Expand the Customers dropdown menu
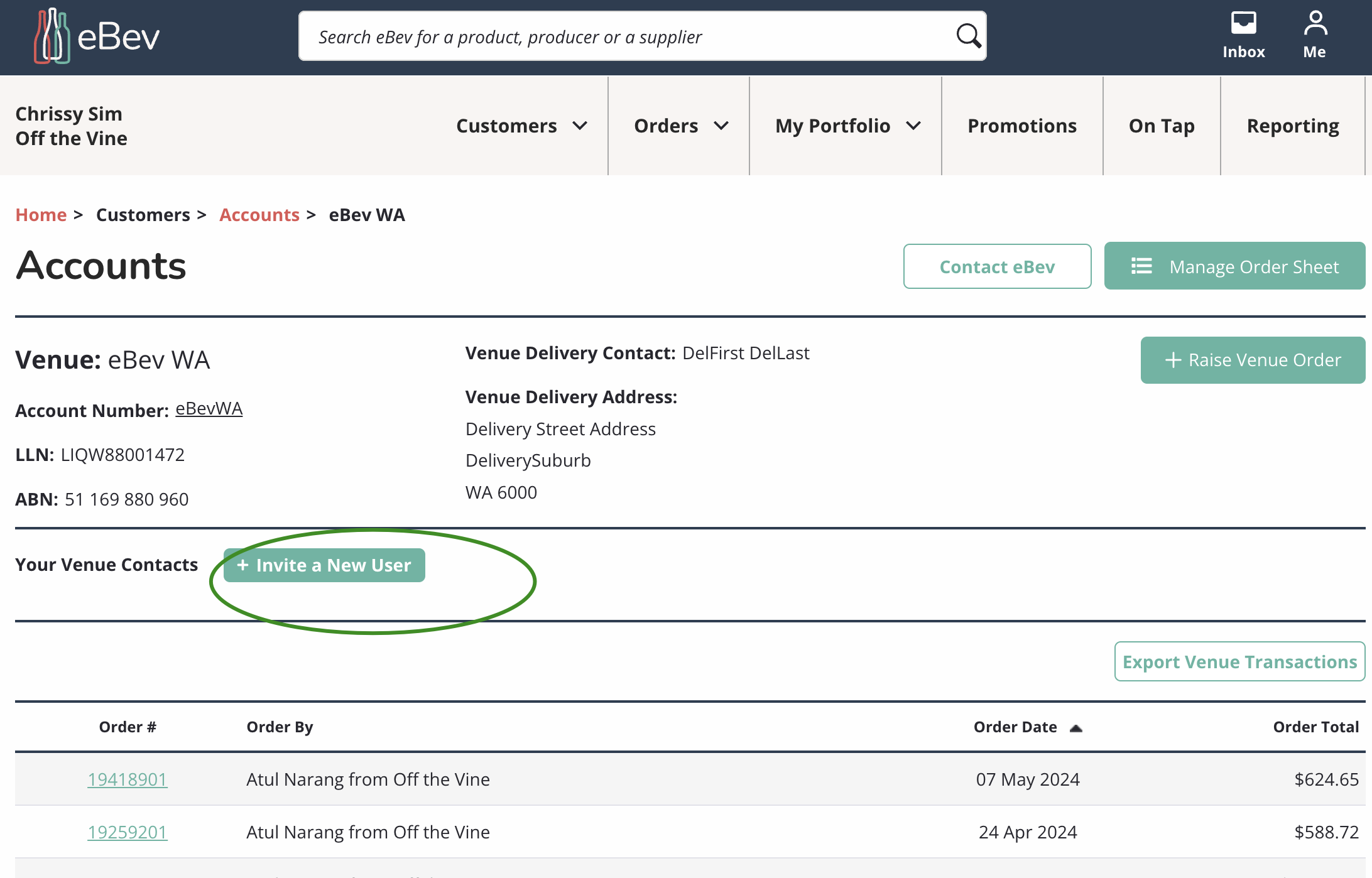The image size is (1372, 878). (521, 126)
